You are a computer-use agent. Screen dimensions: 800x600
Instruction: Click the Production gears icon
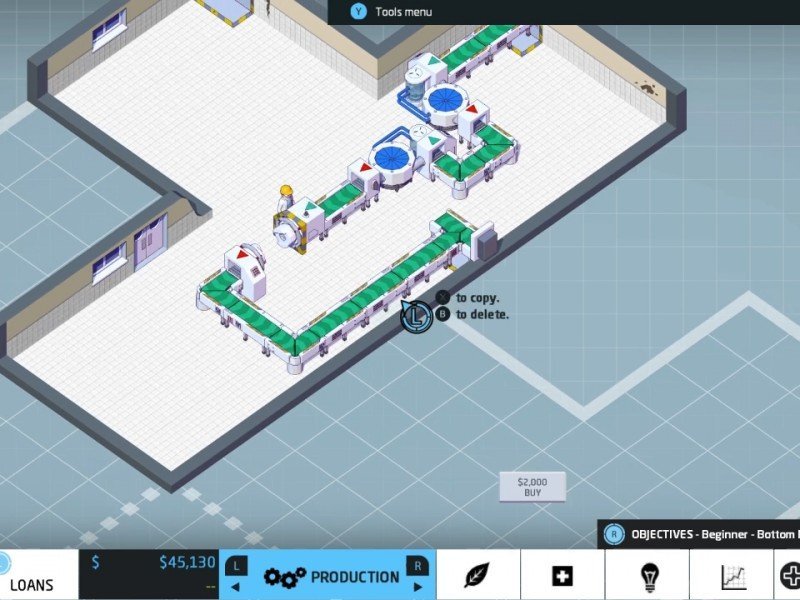(284, 577)
